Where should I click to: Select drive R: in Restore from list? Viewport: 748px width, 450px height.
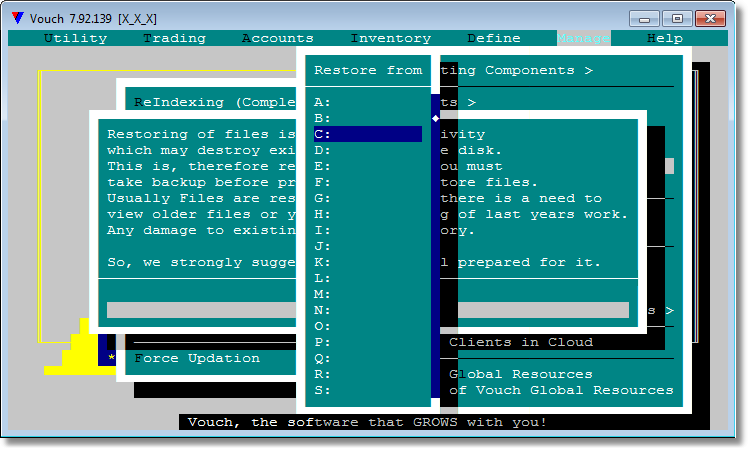tap(368, 374)
